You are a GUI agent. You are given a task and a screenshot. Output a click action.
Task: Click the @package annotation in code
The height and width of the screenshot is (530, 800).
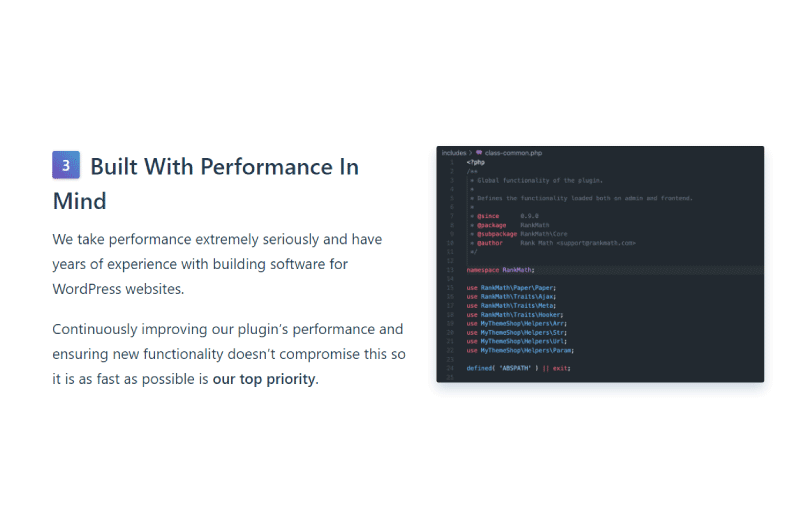492,225
